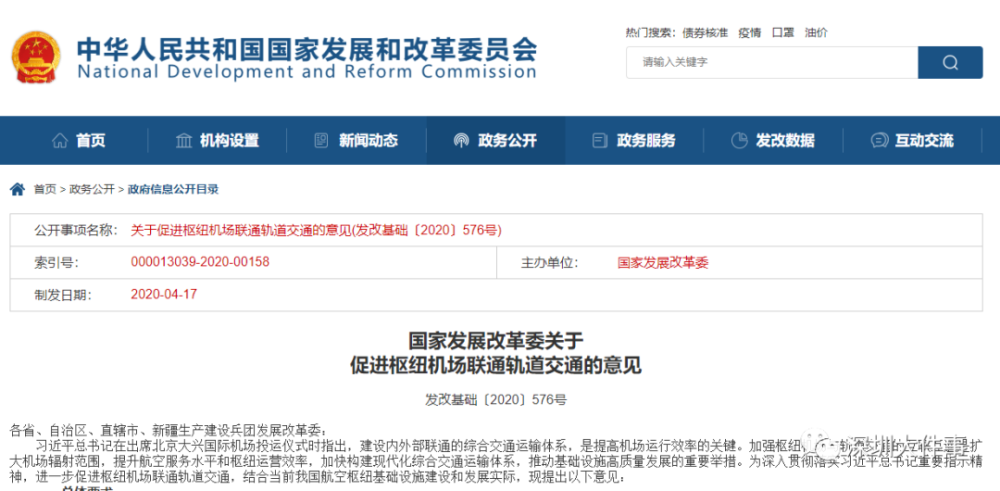
Task: Click hot search term 油价
Action: (816, 33)
